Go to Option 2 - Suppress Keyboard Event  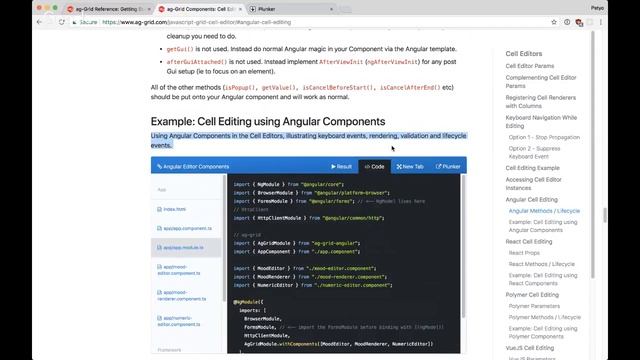[x=535, y=152]
